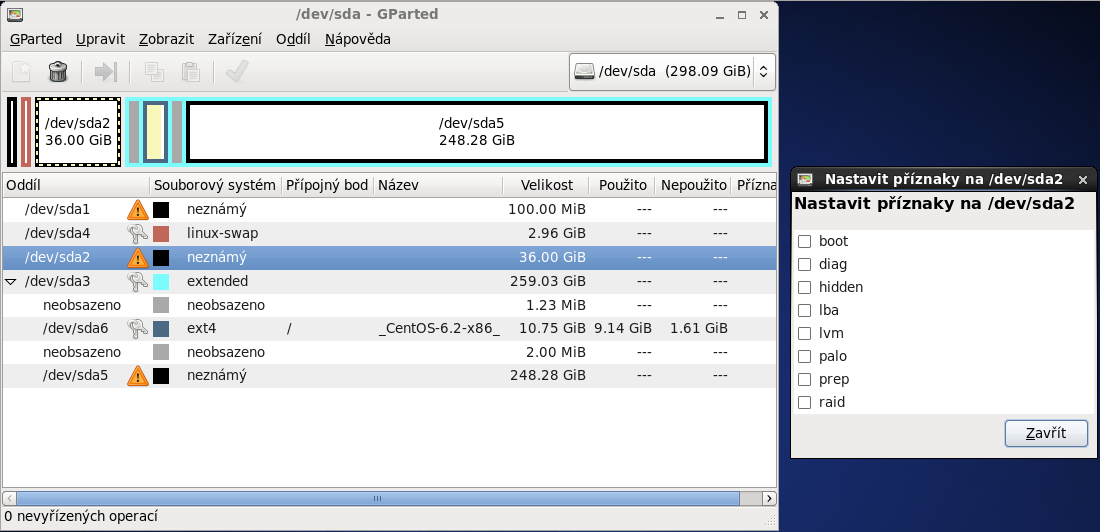
Task: Sort by the Přípojný bod column header
Action: [328, 185]
